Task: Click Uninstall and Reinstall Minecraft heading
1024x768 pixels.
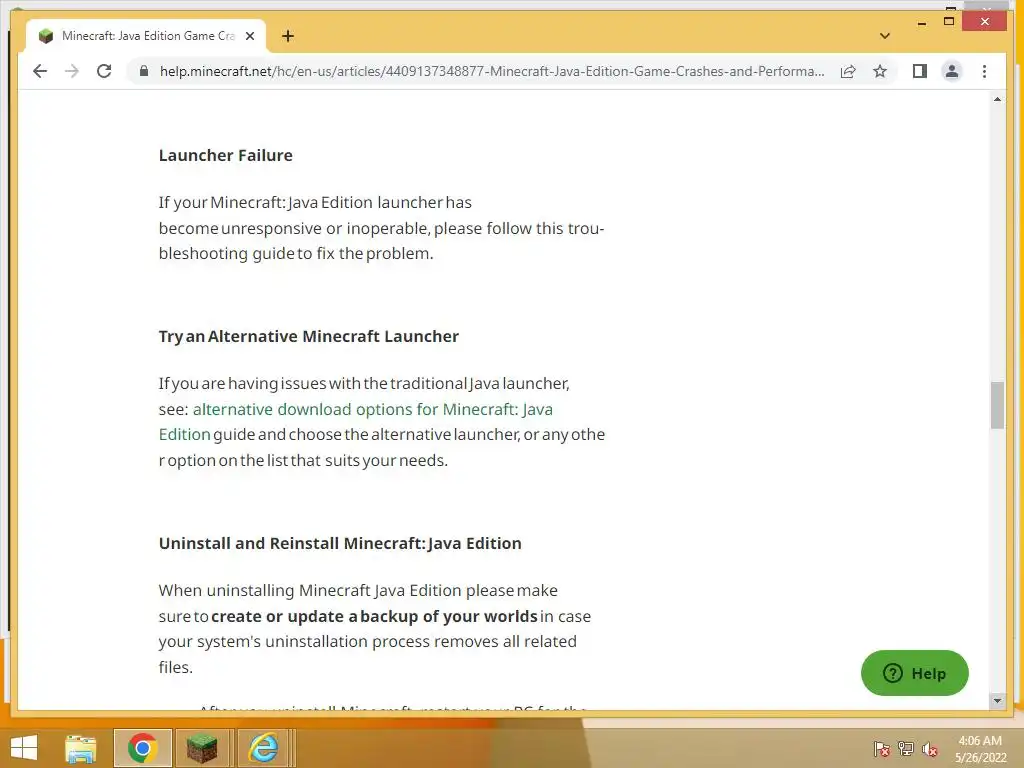Action: [340, 543]
